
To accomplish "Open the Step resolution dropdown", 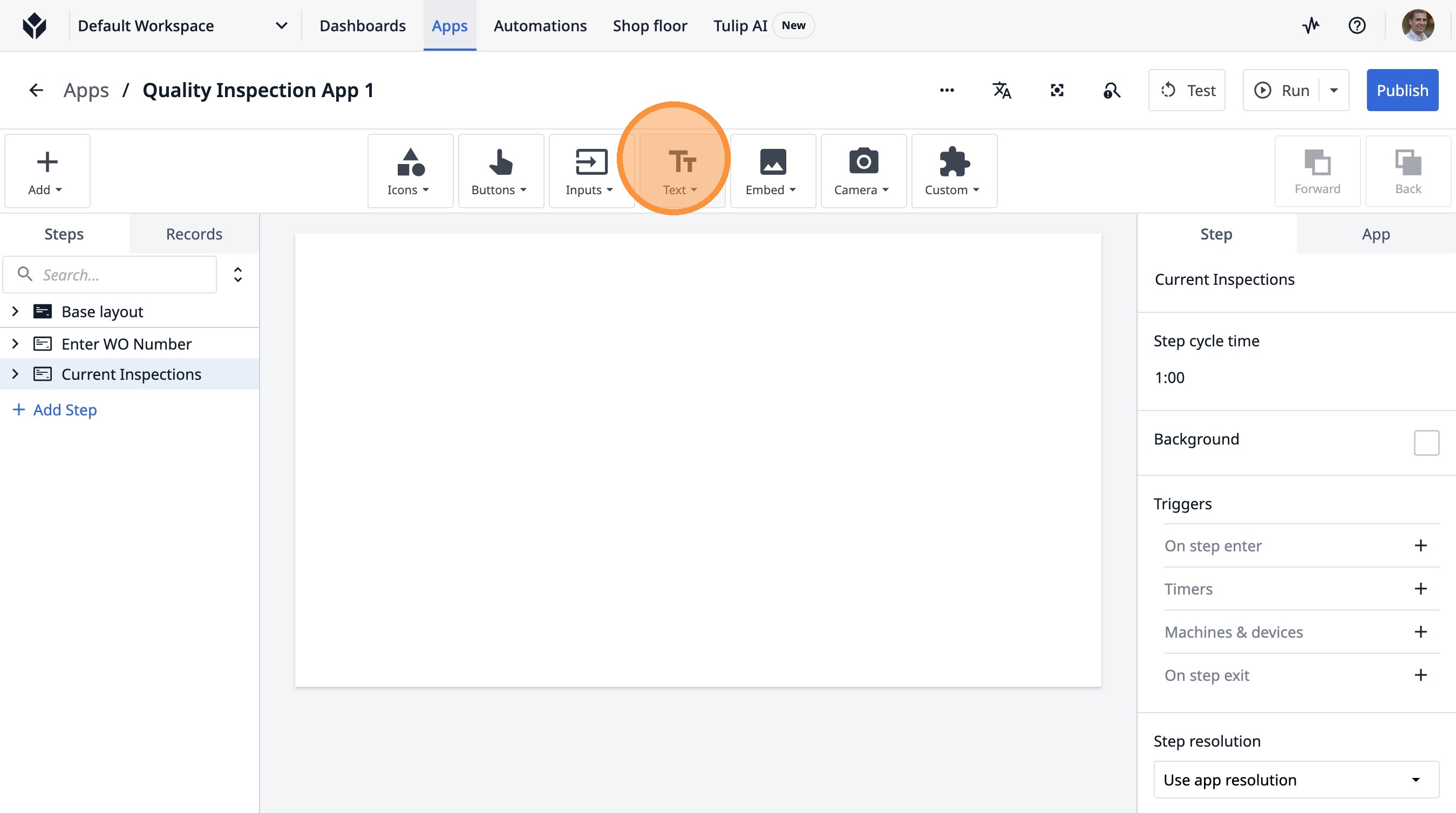I will (1296, 780).
